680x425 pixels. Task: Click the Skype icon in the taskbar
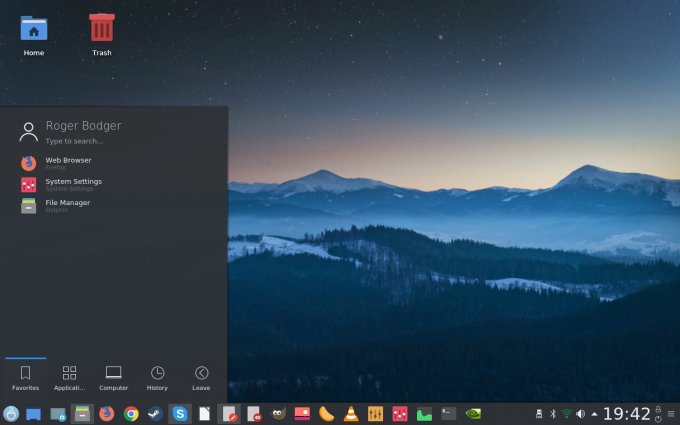point(180,413)
